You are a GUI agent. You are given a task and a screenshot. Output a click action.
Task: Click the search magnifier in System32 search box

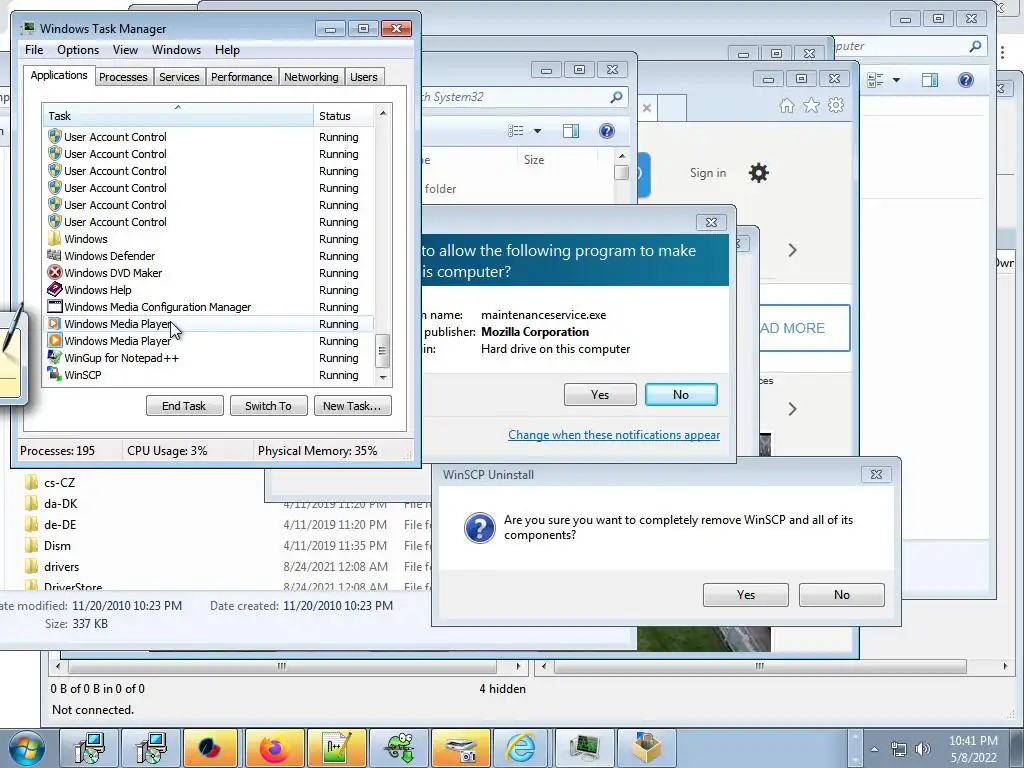click(616, 97)
